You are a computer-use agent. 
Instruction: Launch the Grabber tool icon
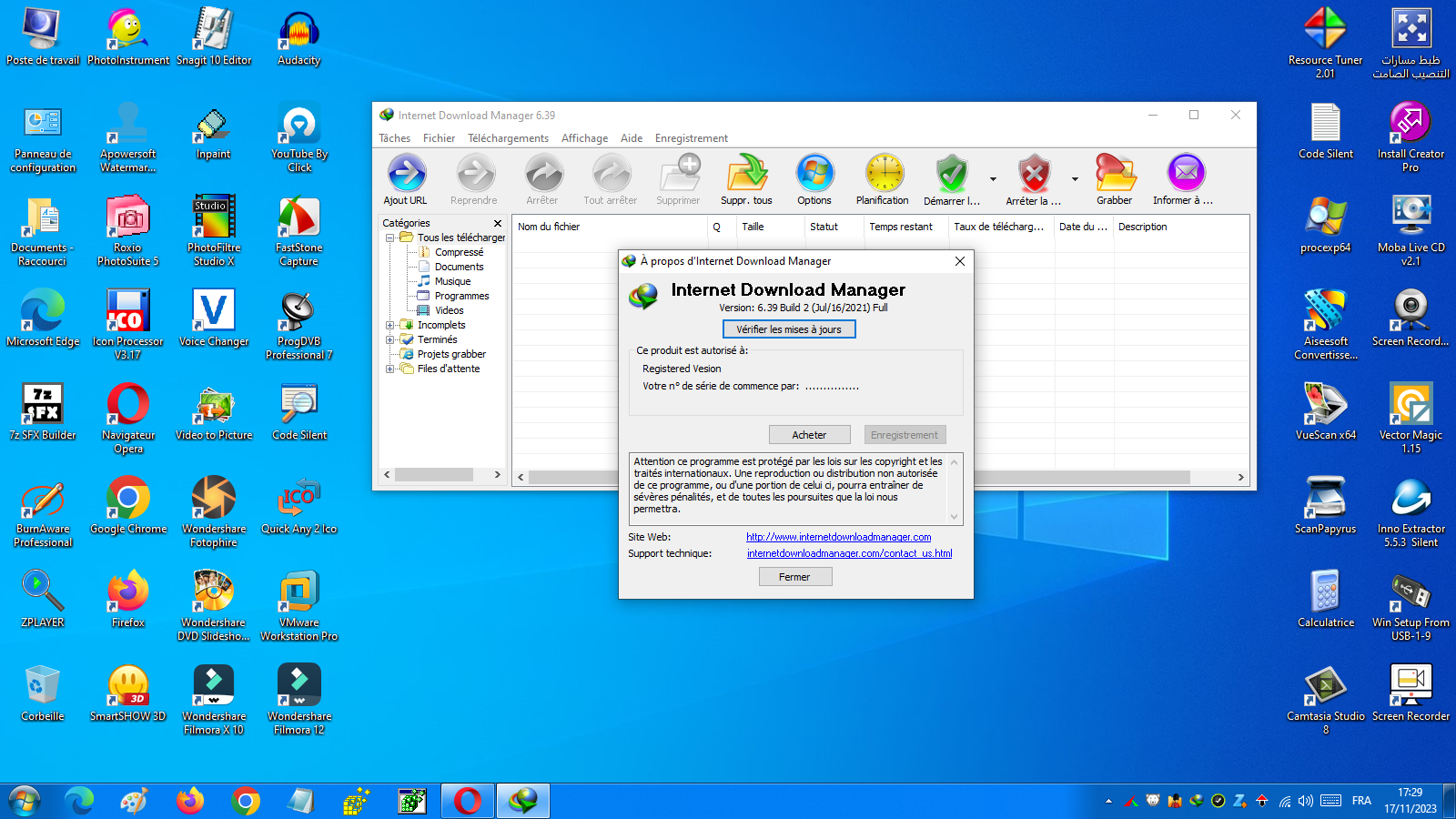[1115, 179]
